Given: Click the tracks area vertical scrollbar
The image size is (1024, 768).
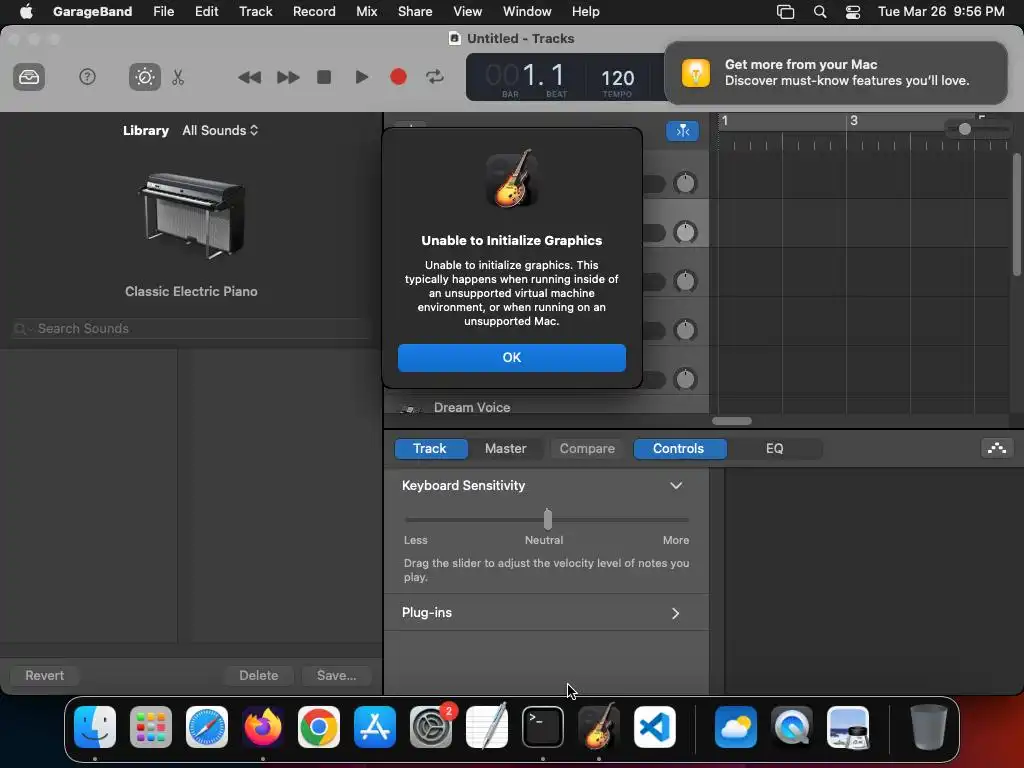Looking at the screenshot, I should tap(1016, 214).
